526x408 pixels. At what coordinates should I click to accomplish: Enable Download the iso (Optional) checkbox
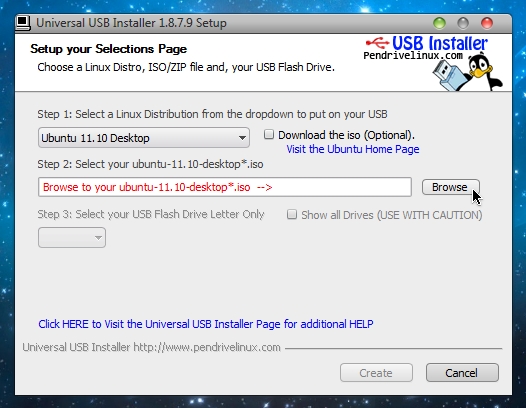click(x=269, y=135)
